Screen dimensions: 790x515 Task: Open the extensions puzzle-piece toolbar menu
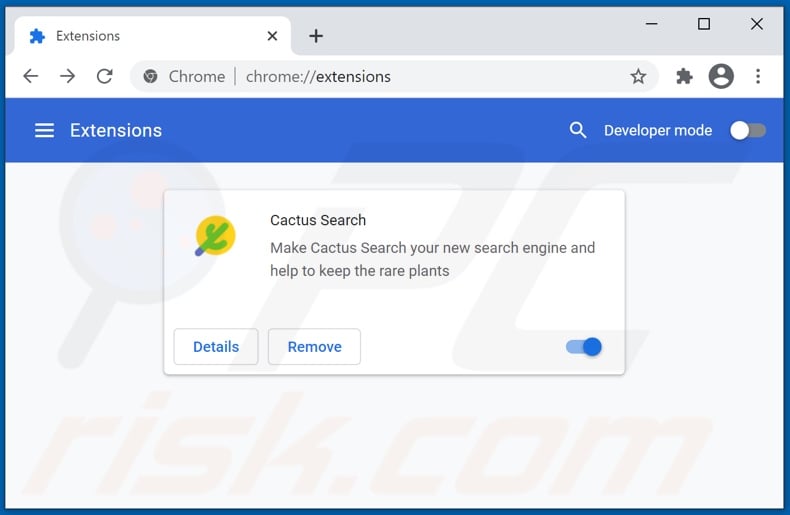[684, 77]
